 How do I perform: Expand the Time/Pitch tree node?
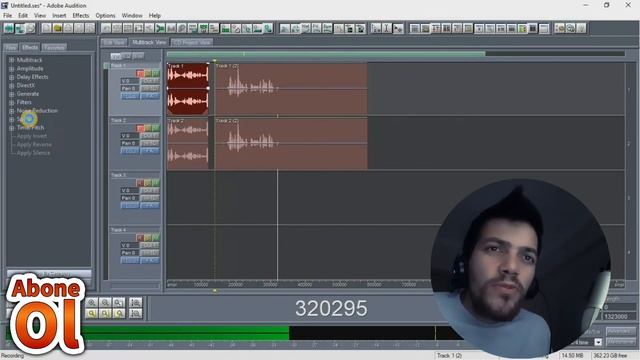(11, 128)
